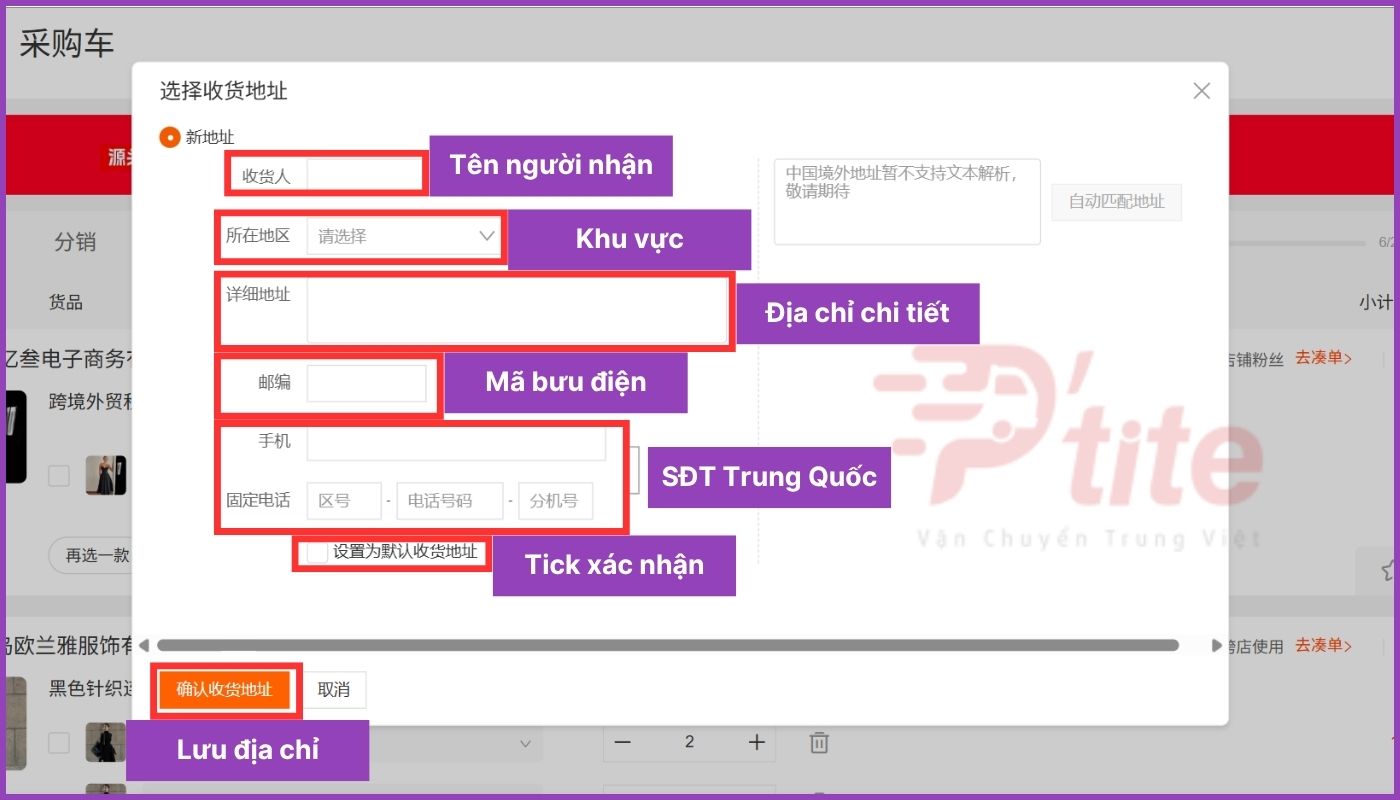Click the 去凑单 link beside 店使用
Image resolution: width=1400 pixels, height=800 pixels.
click(1324, 645)
